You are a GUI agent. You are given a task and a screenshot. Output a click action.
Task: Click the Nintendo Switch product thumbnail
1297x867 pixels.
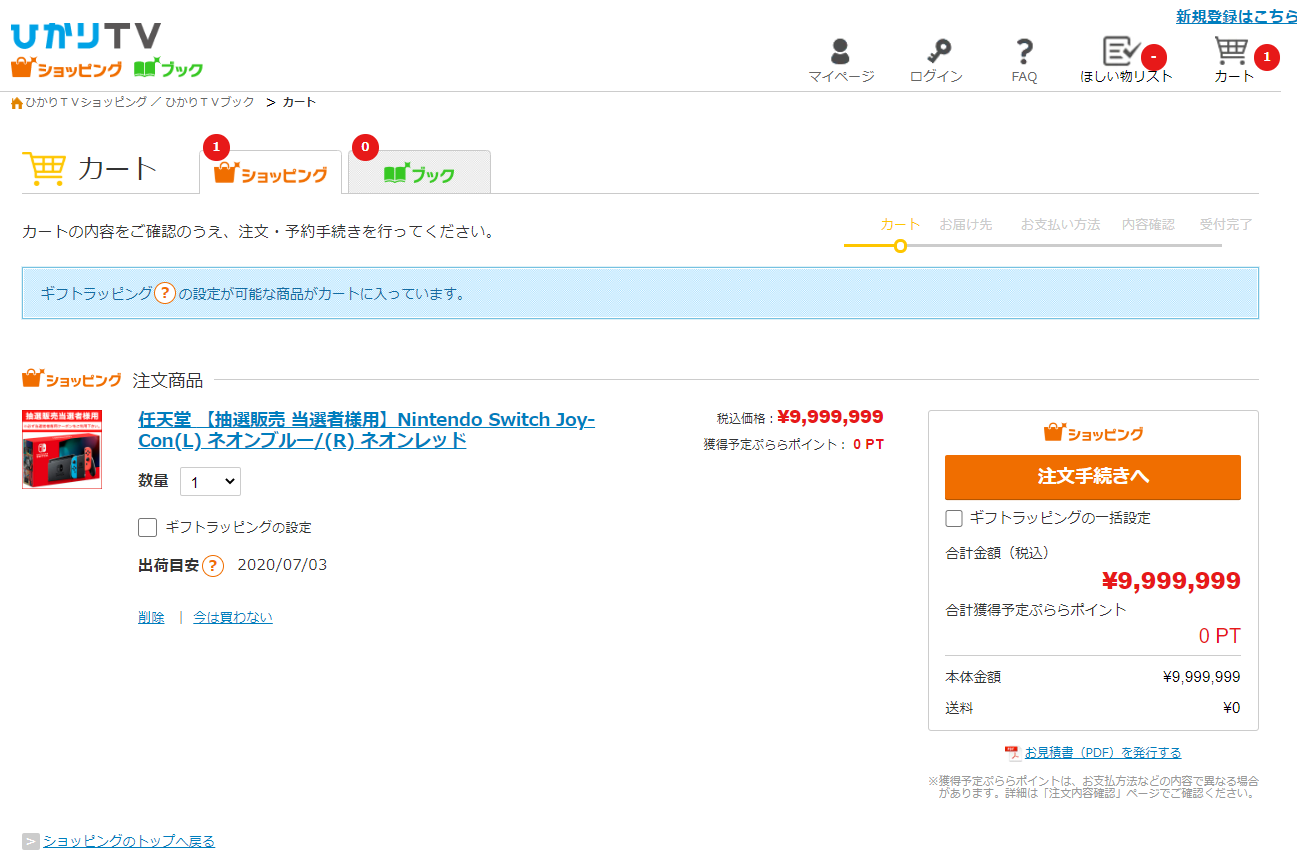tap(62, 449)
